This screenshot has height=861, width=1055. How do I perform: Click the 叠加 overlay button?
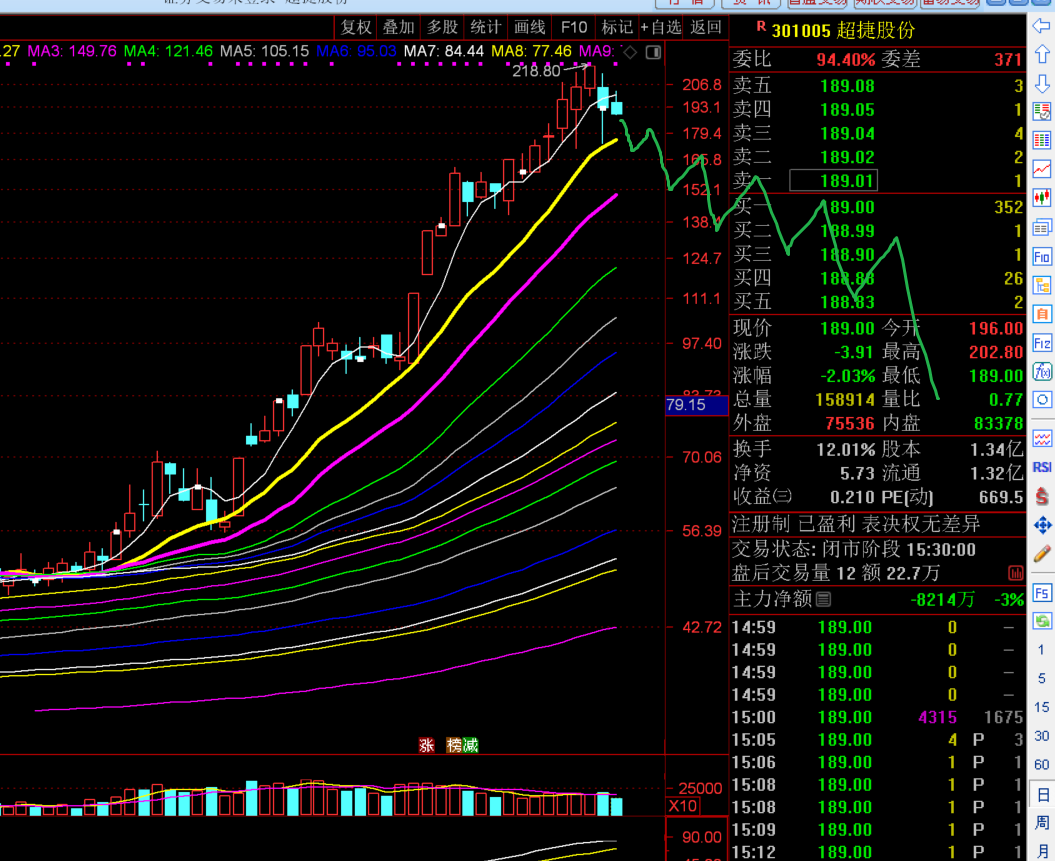coord(398,27)
